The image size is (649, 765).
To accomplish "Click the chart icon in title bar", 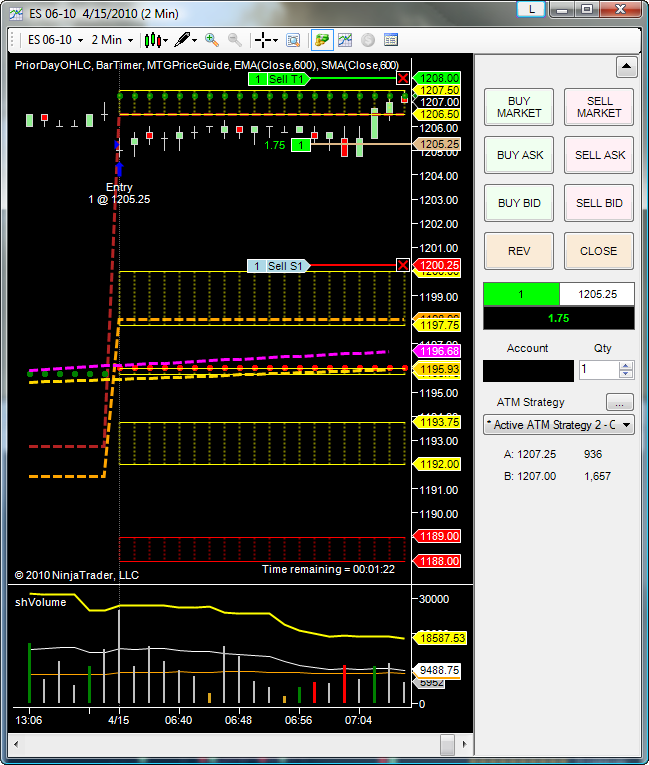I will point(16,14).
